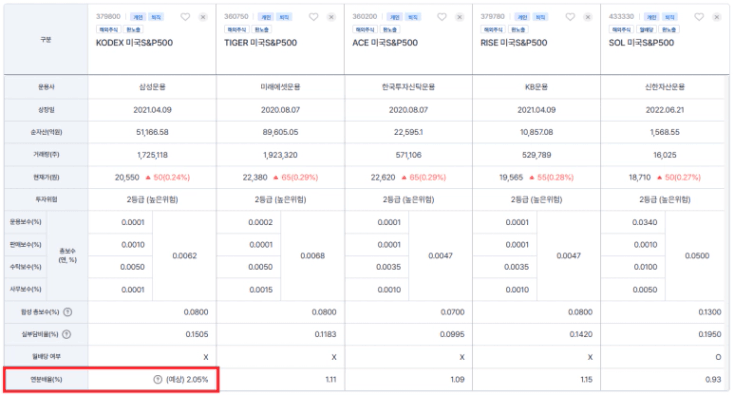This screenshot has width=734, height=395.
Task: Open SOL 미국S&P500 product name
Action: tap(641, 43)
